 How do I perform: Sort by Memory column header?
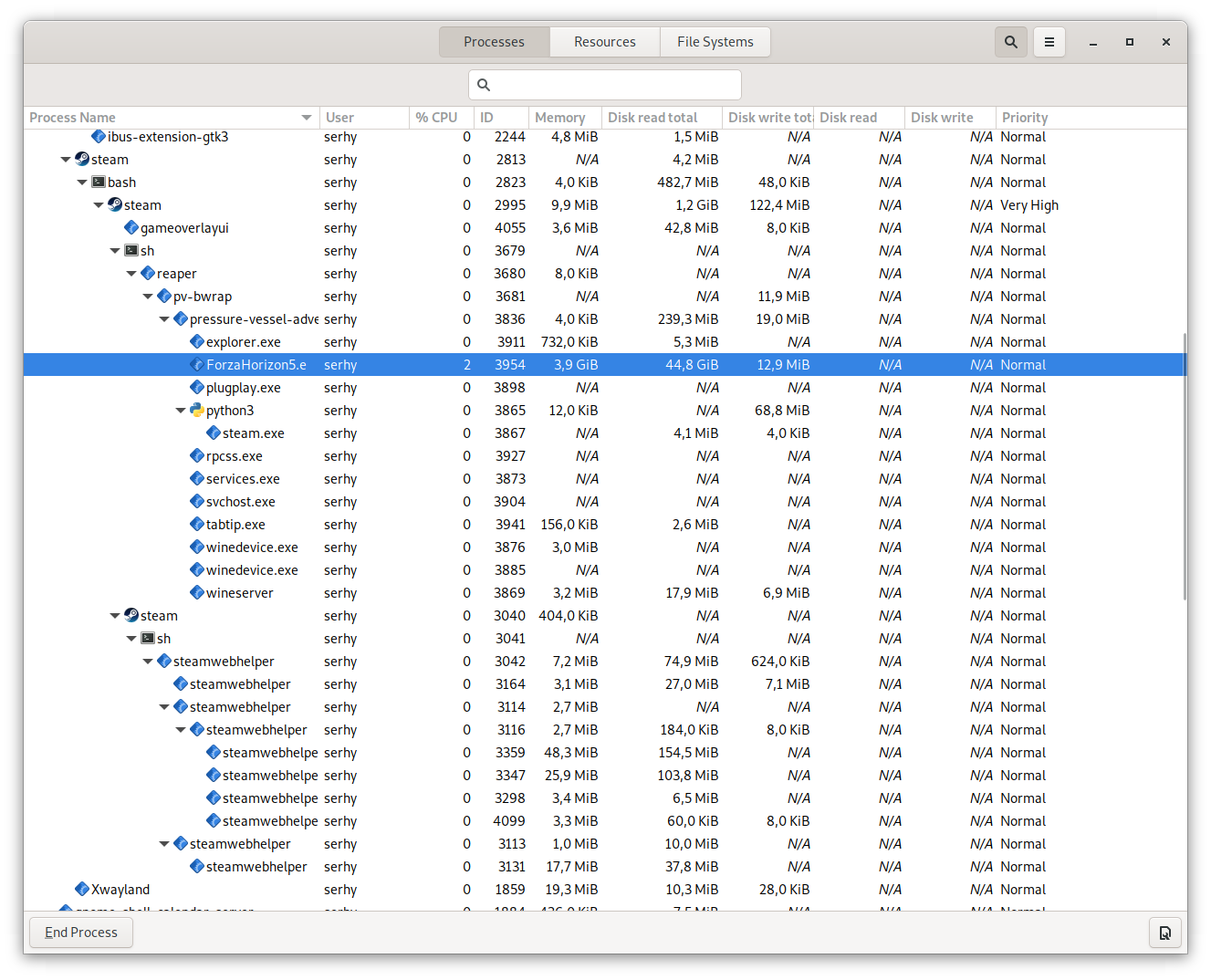click(x=565, y=118)
